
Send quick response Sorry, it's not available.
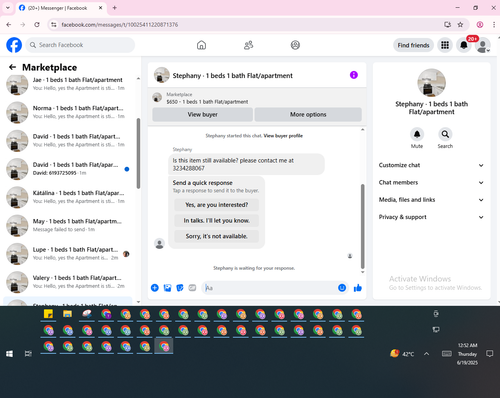(217, 236)
